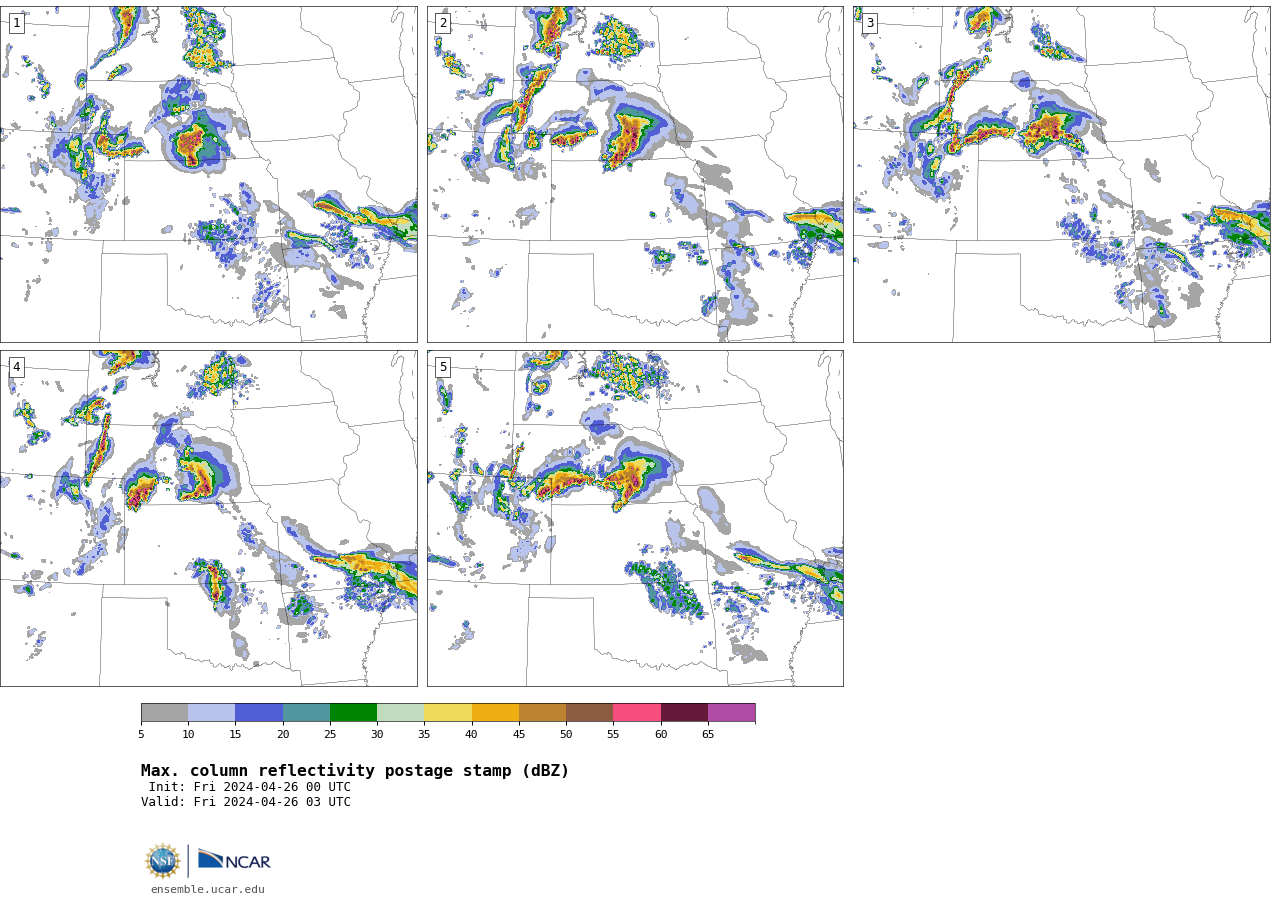Click colorbar tick label 40
Image resolution: width=1280 pixels, height=901 pixels.
(x=472, y=735)
